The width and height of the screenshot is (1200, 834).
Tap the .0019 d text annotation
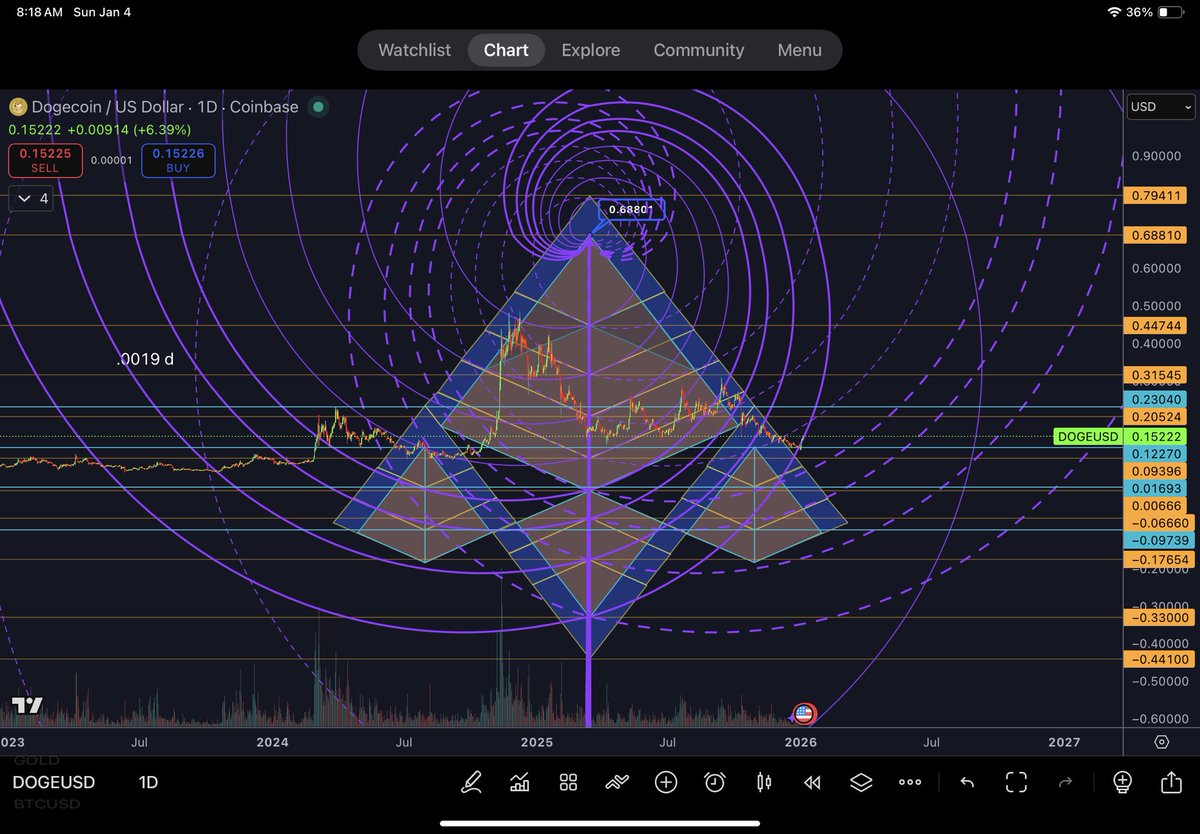point(146,358)
